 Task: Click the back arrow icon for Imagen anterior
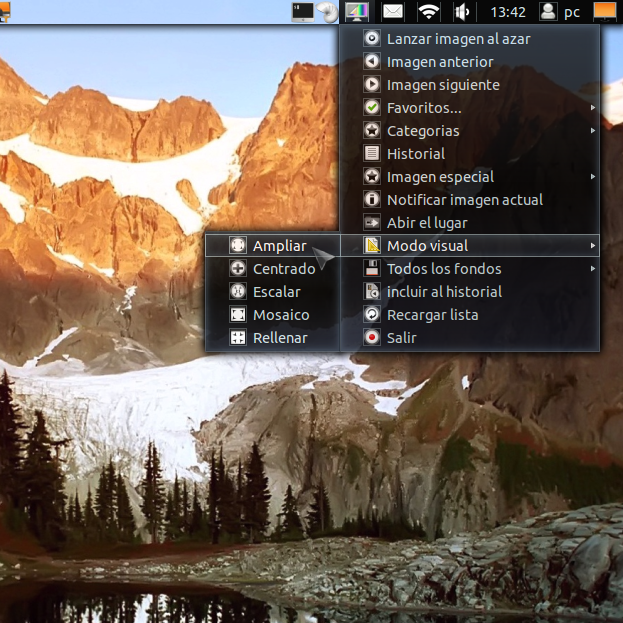[372, 62]
